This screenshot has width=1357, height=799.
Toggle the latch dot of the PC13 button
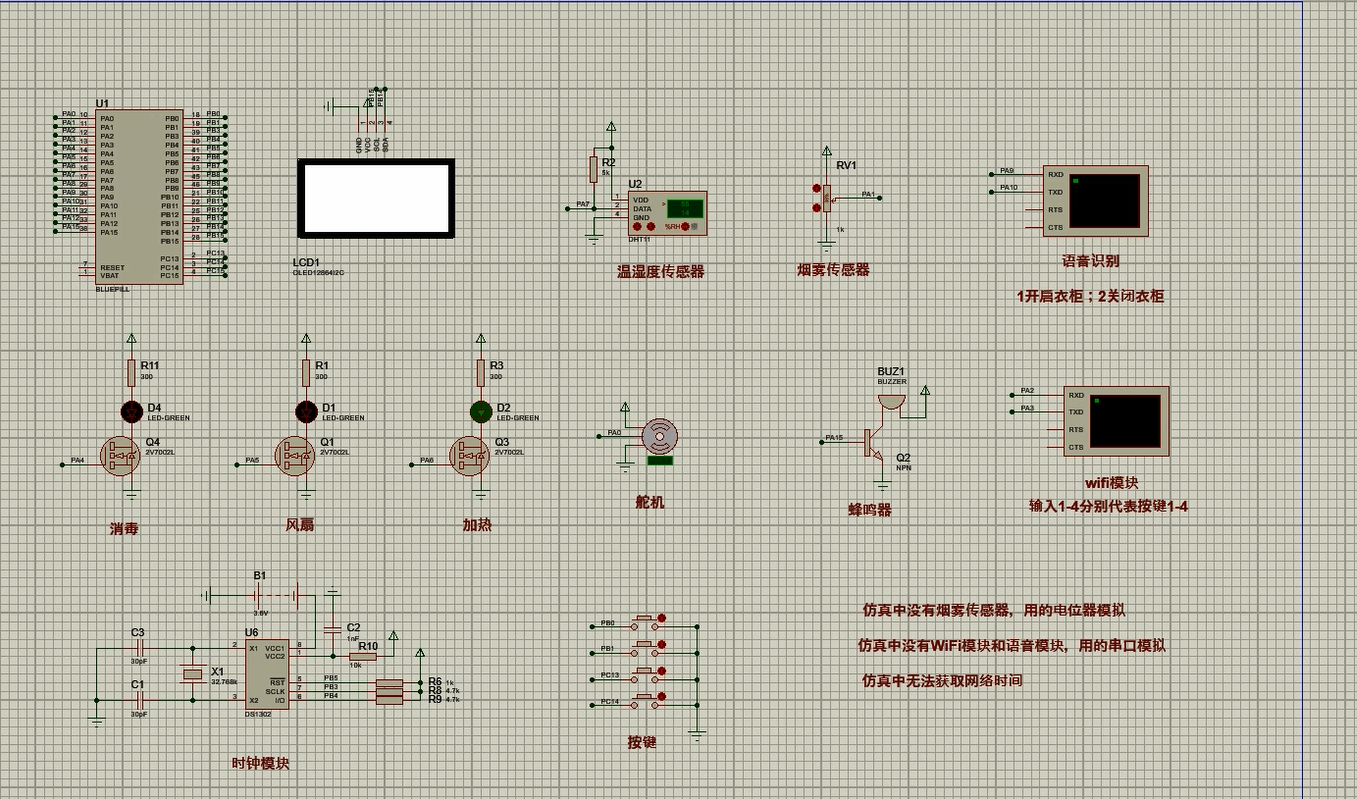coord(662,673)
